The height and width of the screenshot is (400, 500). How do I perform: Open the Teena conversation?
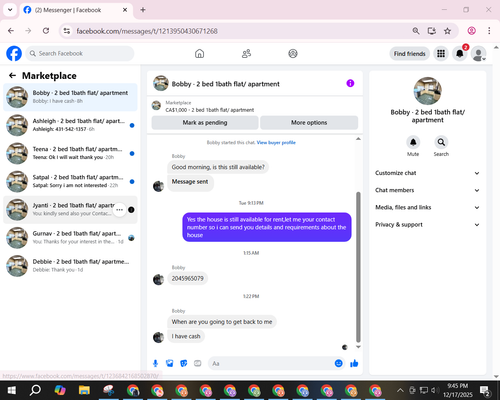[x=70, y=153]
